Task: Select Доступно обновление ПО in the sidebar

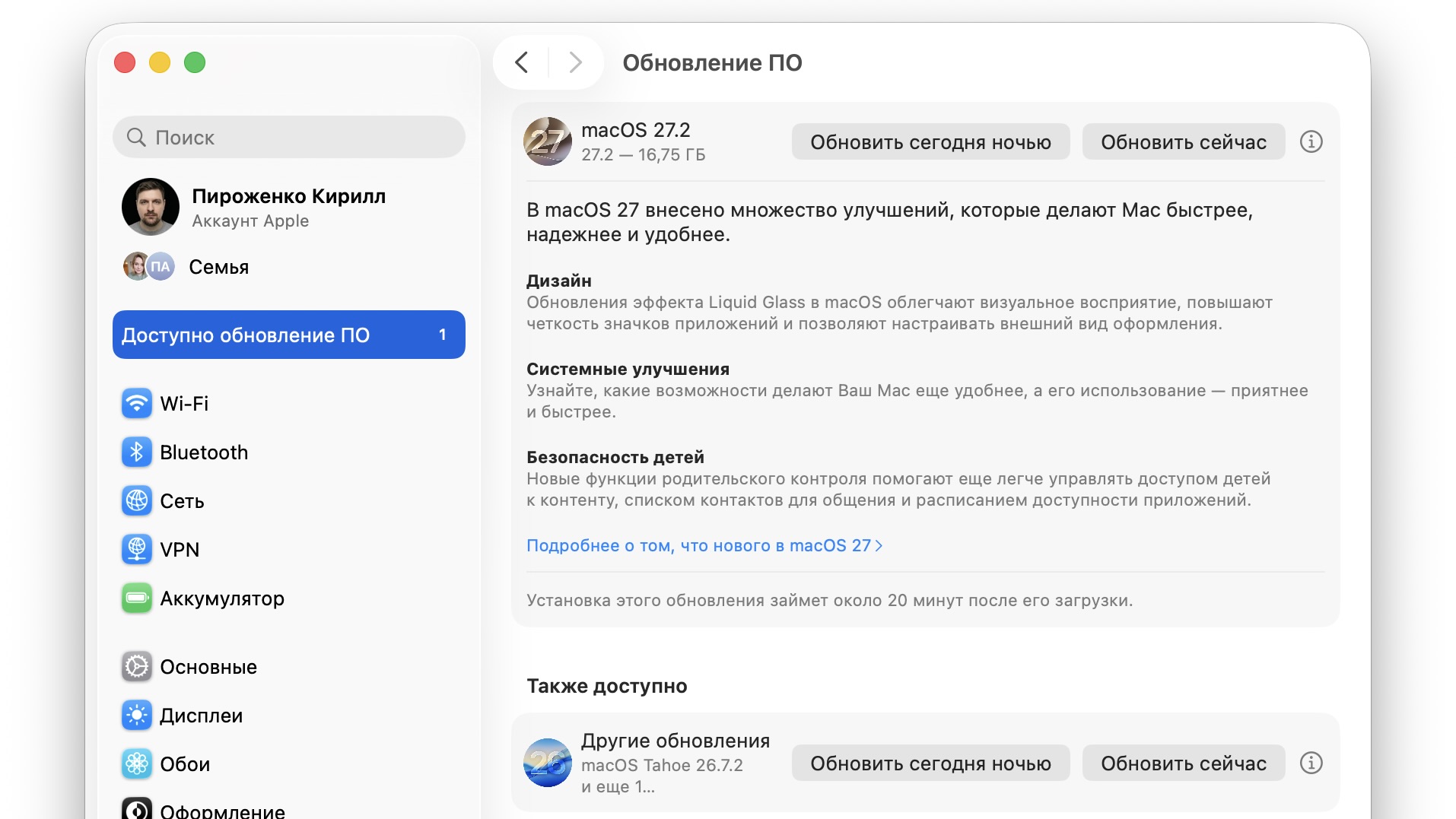Action: click(289, 335)
